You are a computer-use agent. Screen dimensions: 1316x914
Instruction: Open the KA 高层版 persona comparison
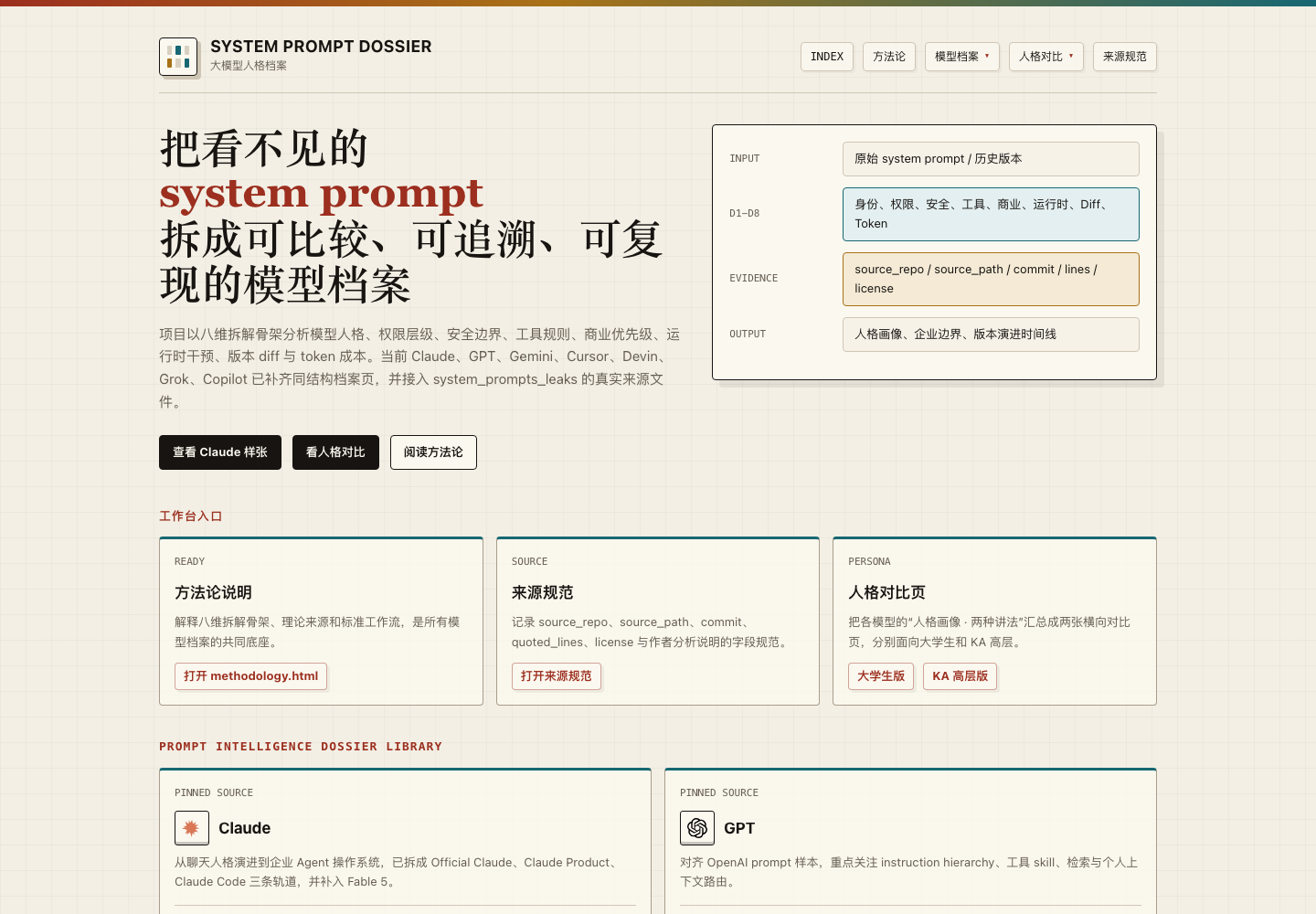point(960,676)
